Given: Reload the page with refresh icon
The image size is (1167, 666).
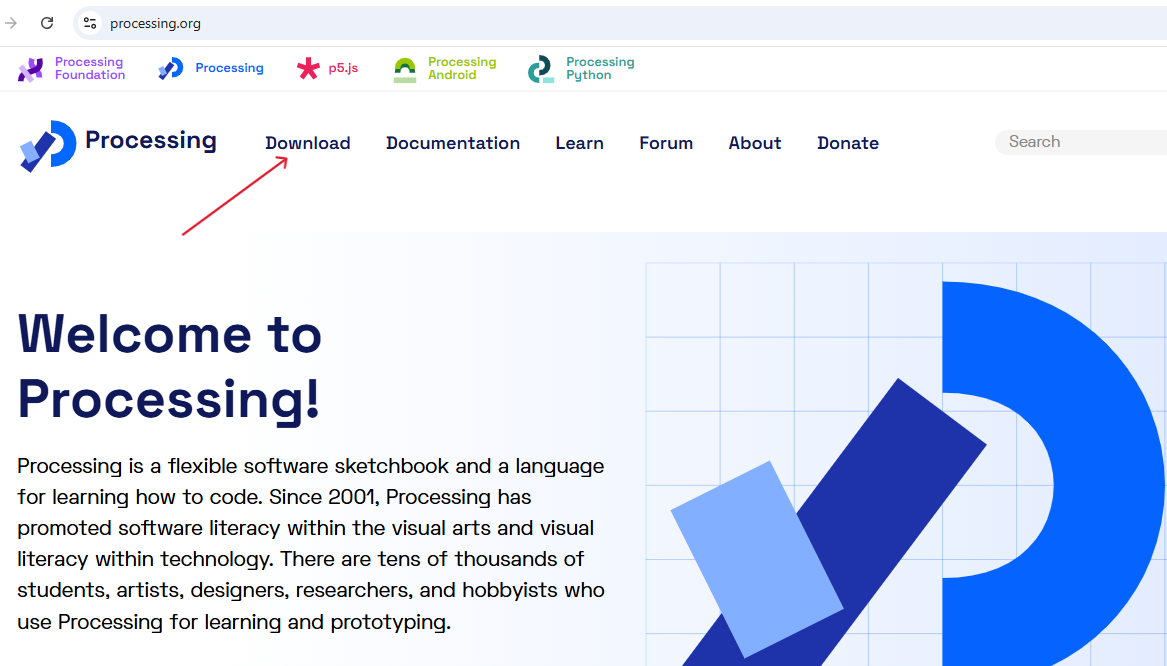Looking at the screenshot, I should tap(47, 23).
